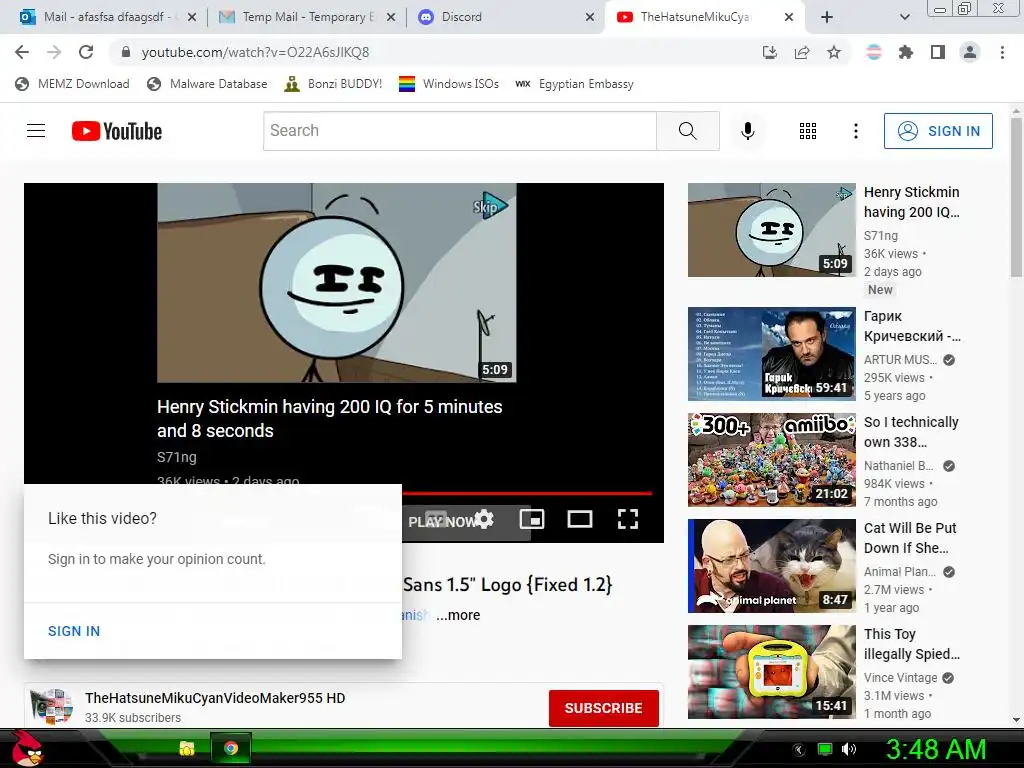
Task: Open file explorer in taskbar
Action: click(187, 748)
